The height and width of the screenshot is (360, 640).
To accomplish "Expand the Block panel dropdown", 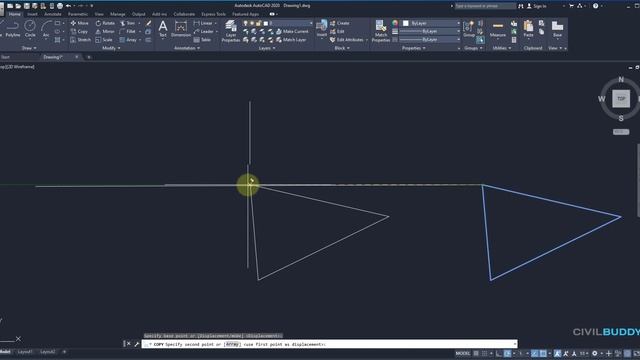I will (342, 48).
